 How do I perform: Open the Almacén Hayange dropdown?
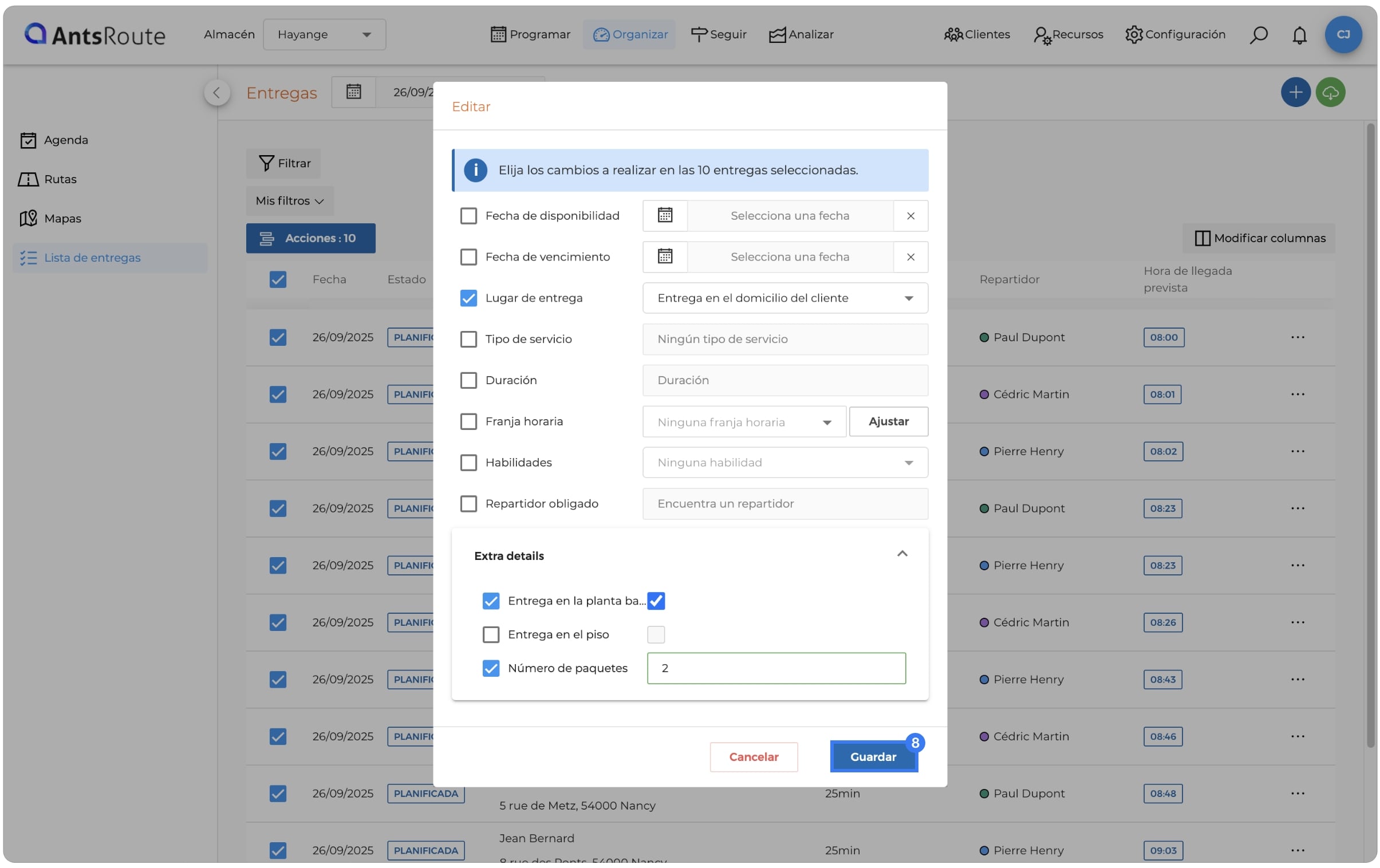(x=324, y=34)
